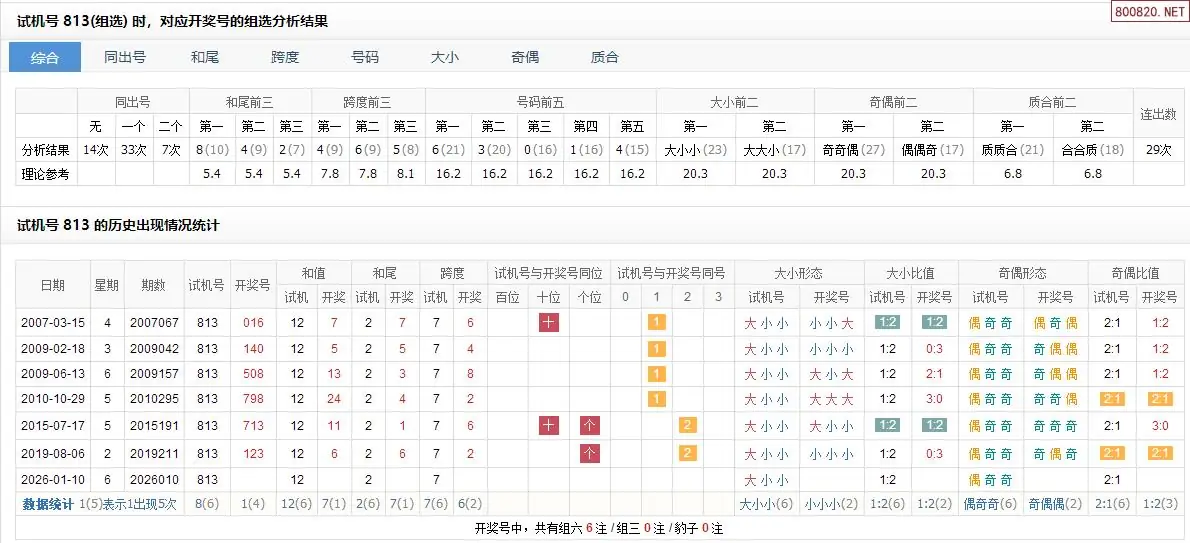Click the orange 2 badge in the 2019-08-06 row
Viewport: 1190px width, 543px height.
(688, 453)
